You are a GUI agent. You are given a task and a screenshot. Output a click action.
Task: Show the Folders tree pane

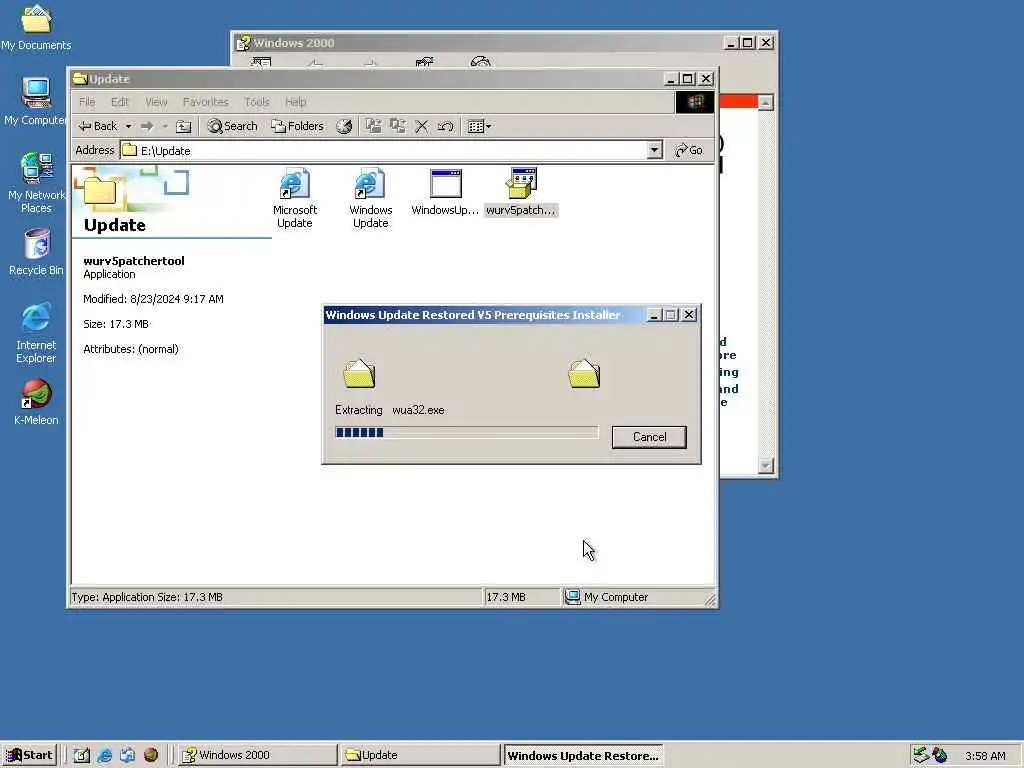[x=298, y=126]
